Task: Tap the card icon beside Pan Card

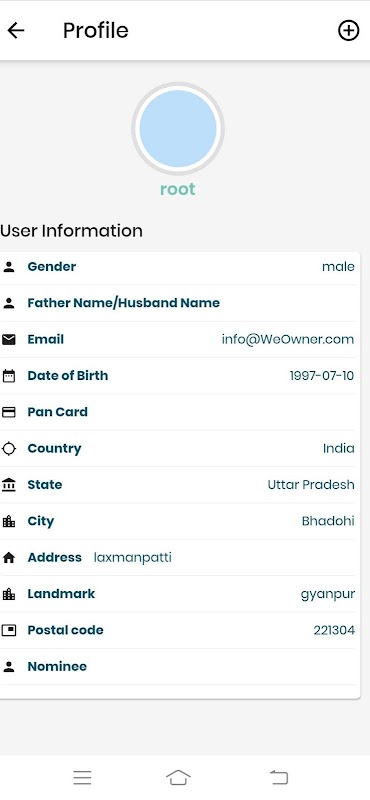Action: (x=9, y=412)
